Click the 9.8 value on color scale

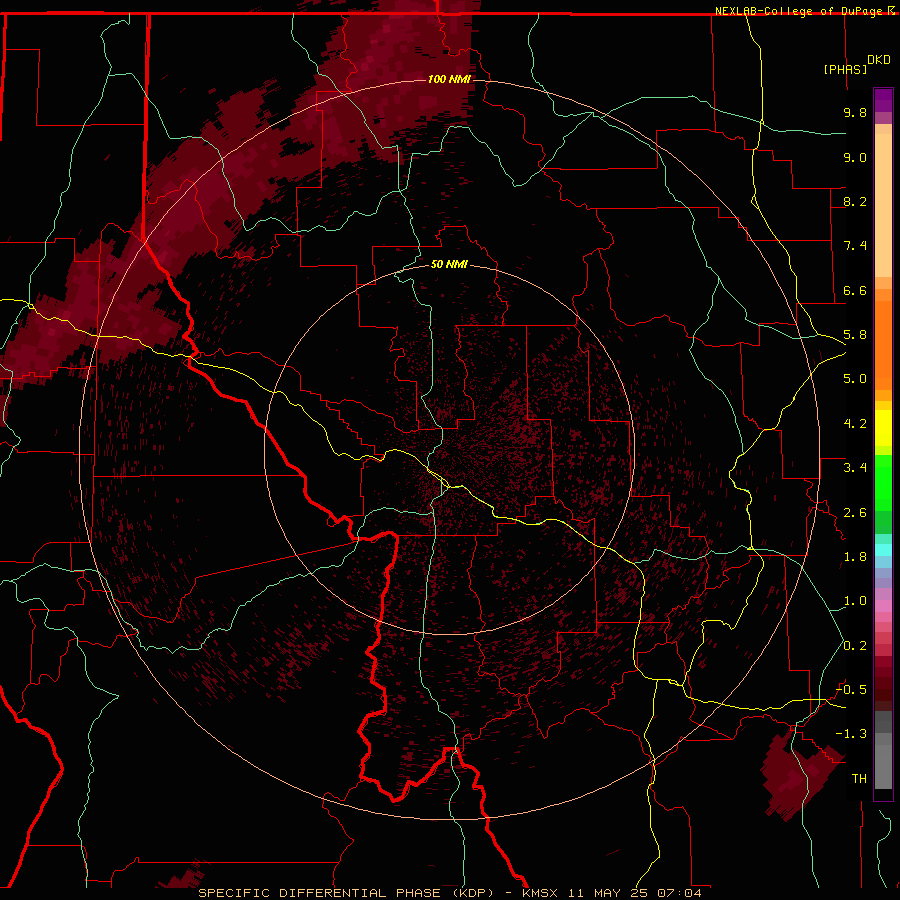(x=855, y=112)
